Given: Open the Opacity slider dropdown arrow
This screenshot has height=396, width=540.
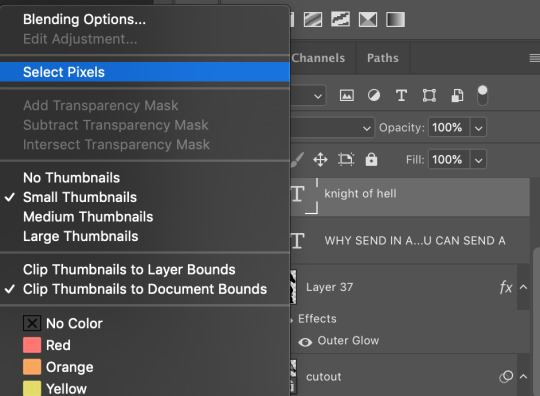Looking at the screenshot, I should [478, 128].
